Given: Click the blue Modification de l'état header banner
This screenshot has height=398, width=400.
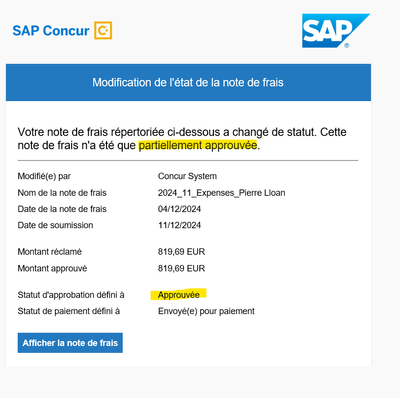Looking at the screenshot, I should pos(188,82).
